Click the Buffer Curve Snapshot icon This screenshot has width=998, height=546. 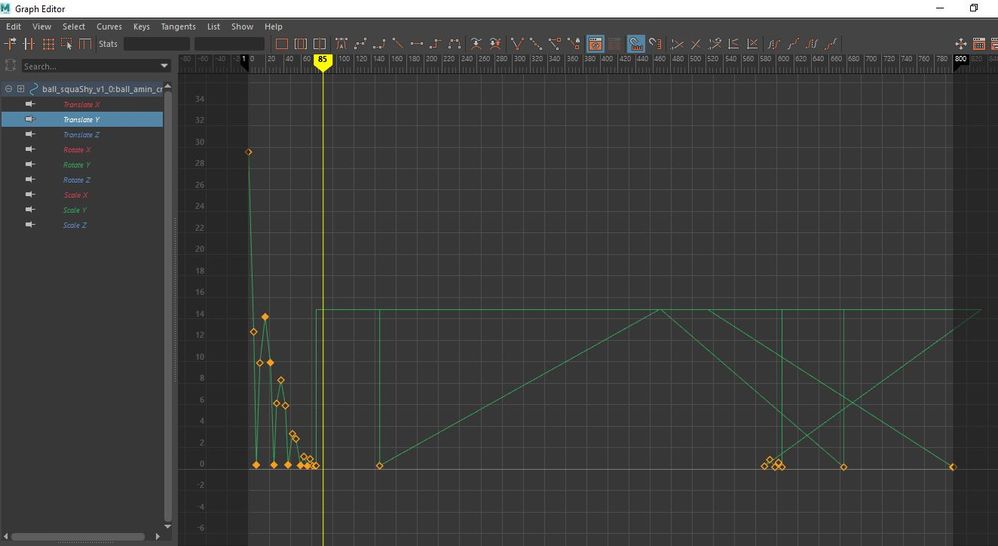[x=476, y=44]
